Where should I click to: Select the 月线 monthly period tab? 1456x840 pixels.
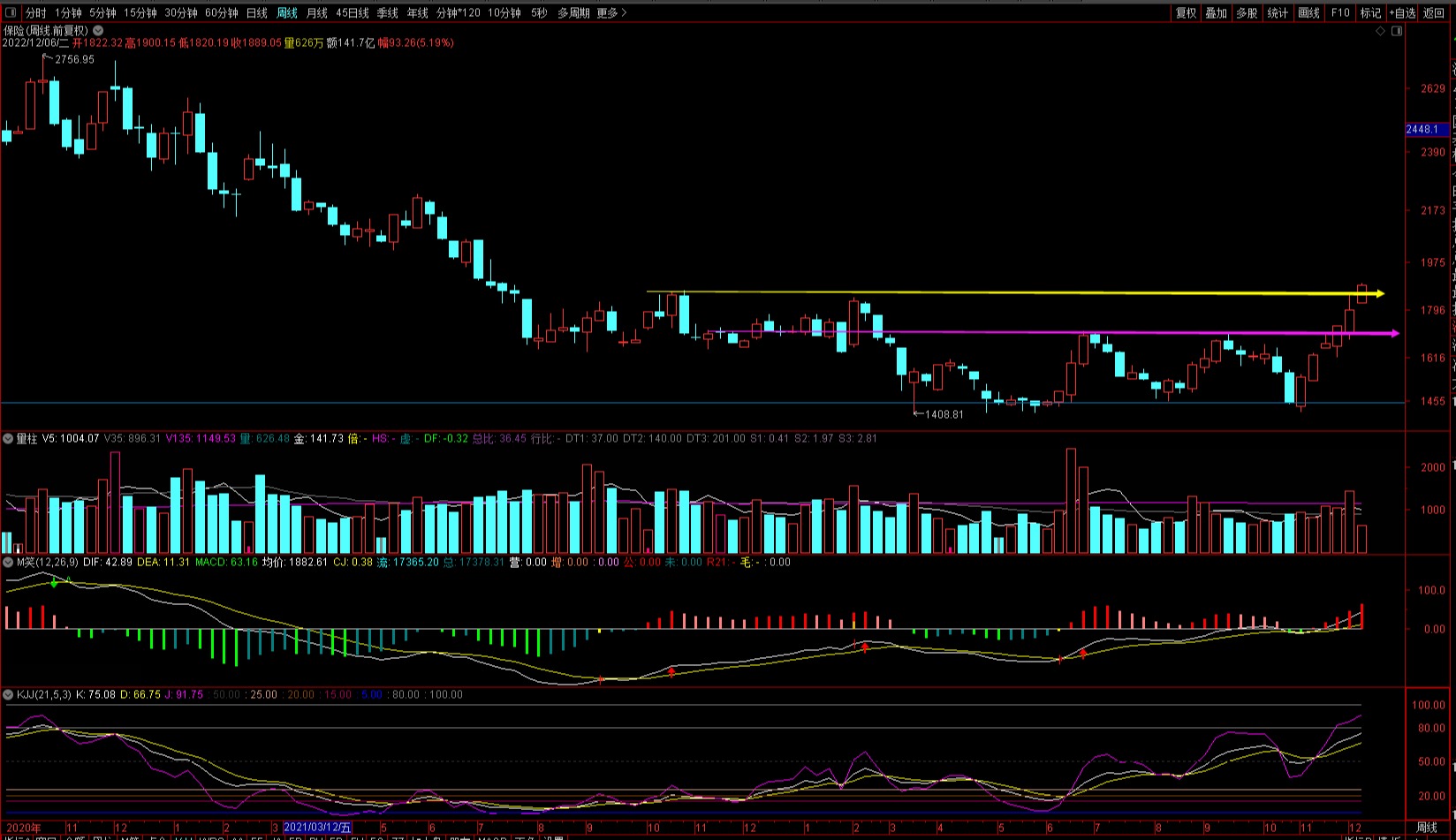tap(316, 13)
